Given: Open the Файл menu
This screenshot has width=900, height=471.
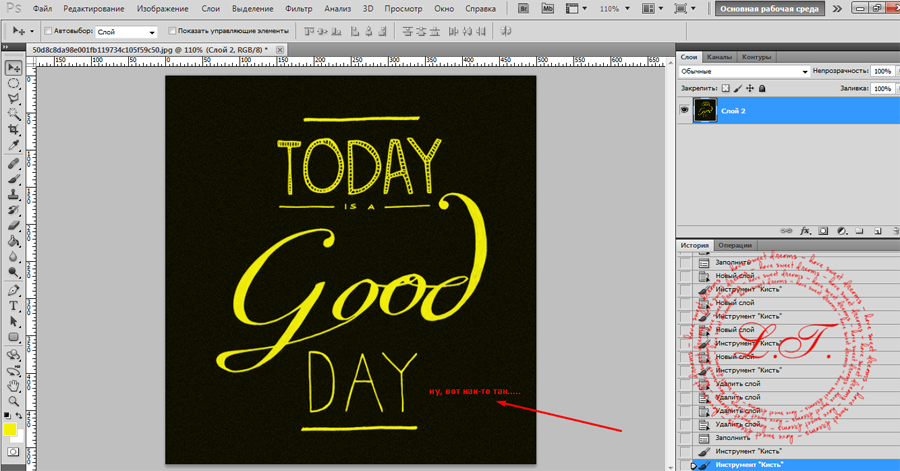Looking at the screenshot, I should (x=42, y=9).
